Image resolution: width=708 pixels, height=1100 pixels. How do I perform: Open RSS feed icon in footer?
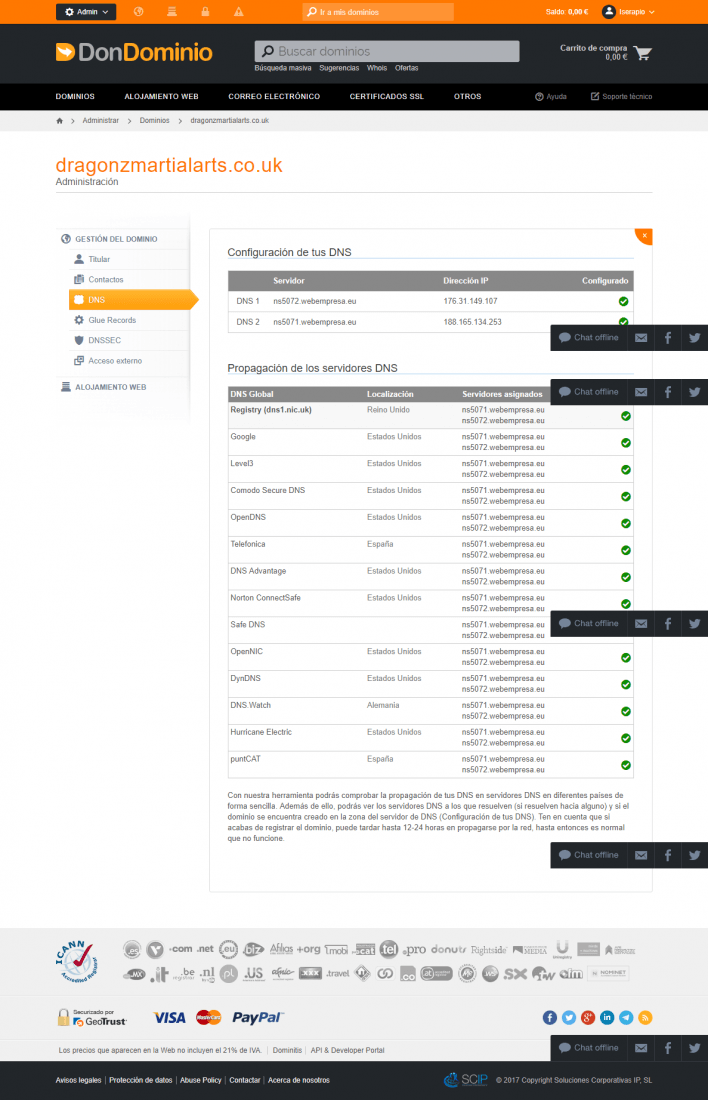tap(645, 1018)
